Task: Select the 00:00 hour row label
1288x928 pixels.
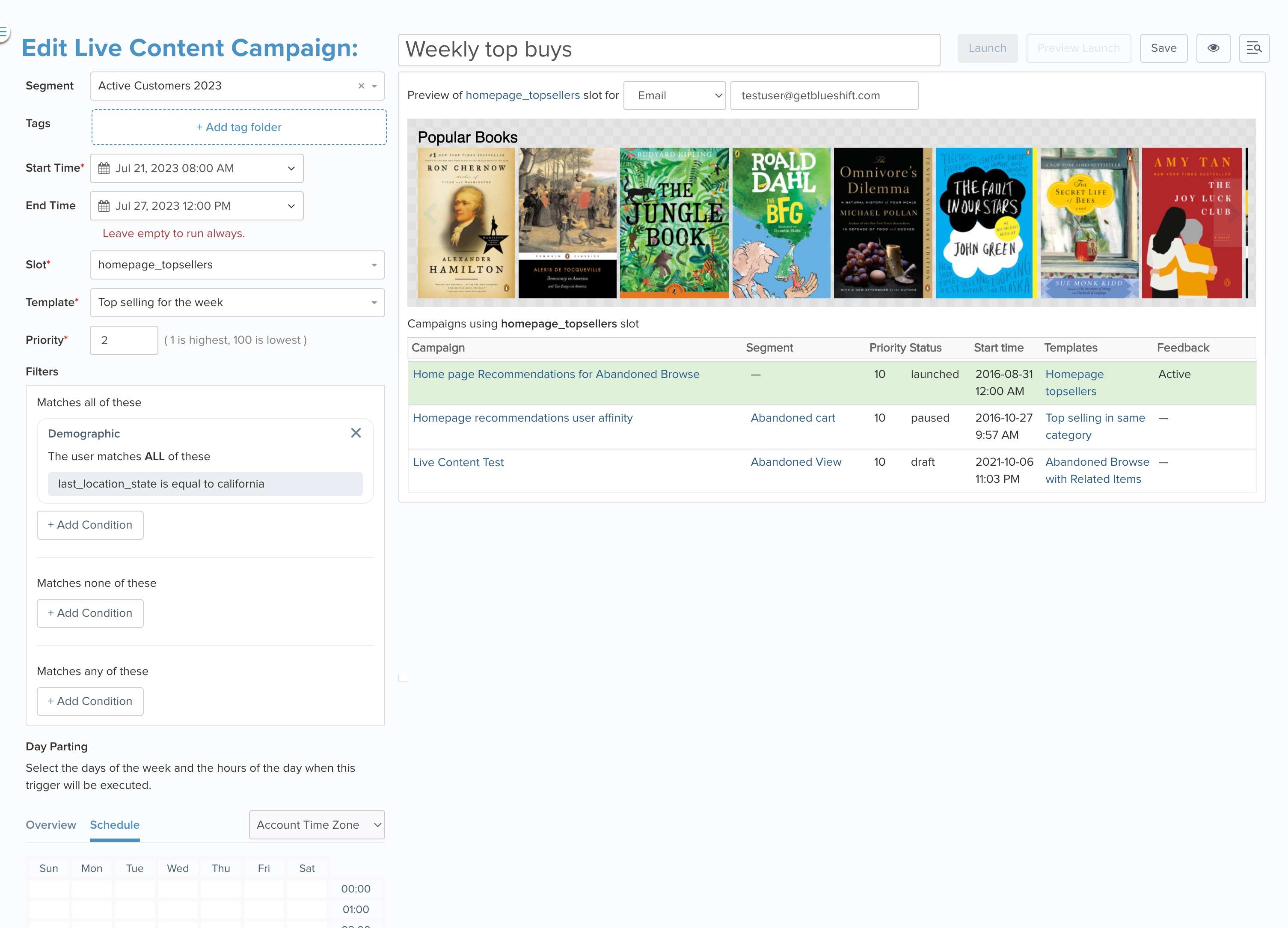Action: click(x=356, y=889)
